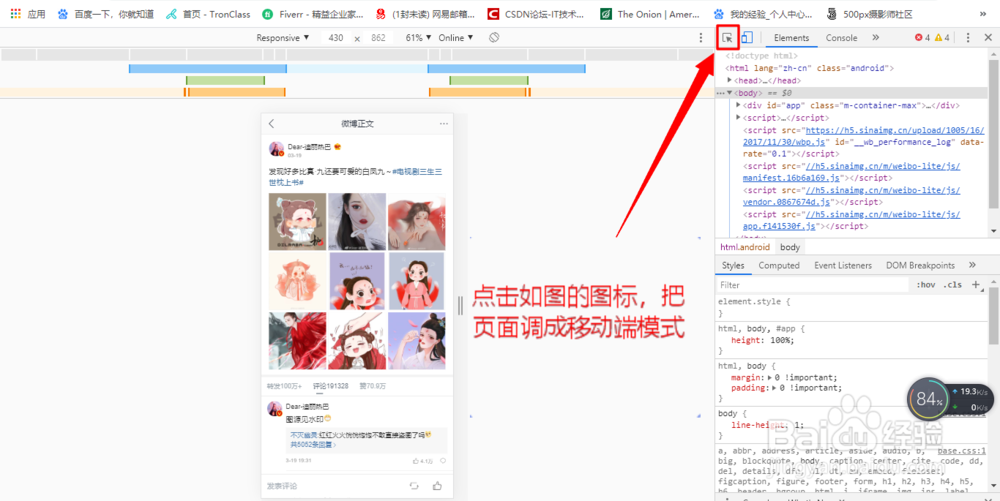Switch to the Console tab
This screenshot has height=501, width=1000.
coord(841,38)
